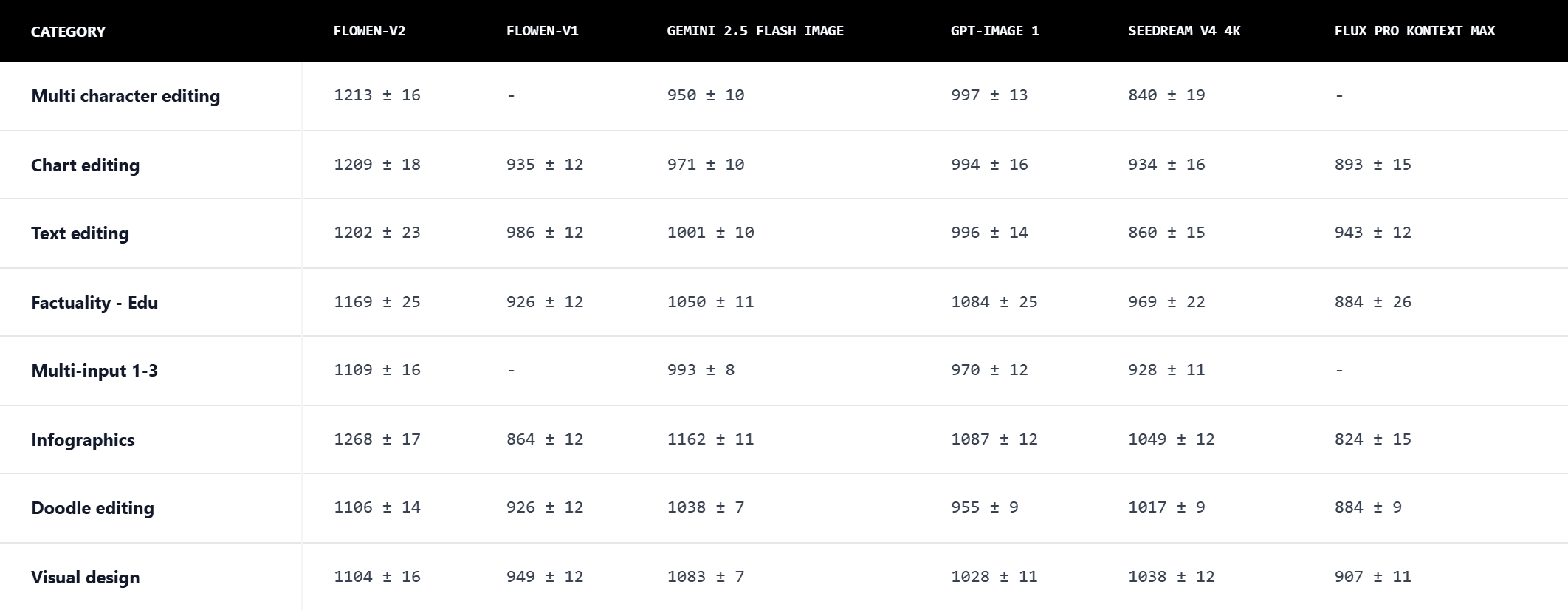Click the CATEGORY column header
Screen dimensions: 1568x610
[68, 32]
